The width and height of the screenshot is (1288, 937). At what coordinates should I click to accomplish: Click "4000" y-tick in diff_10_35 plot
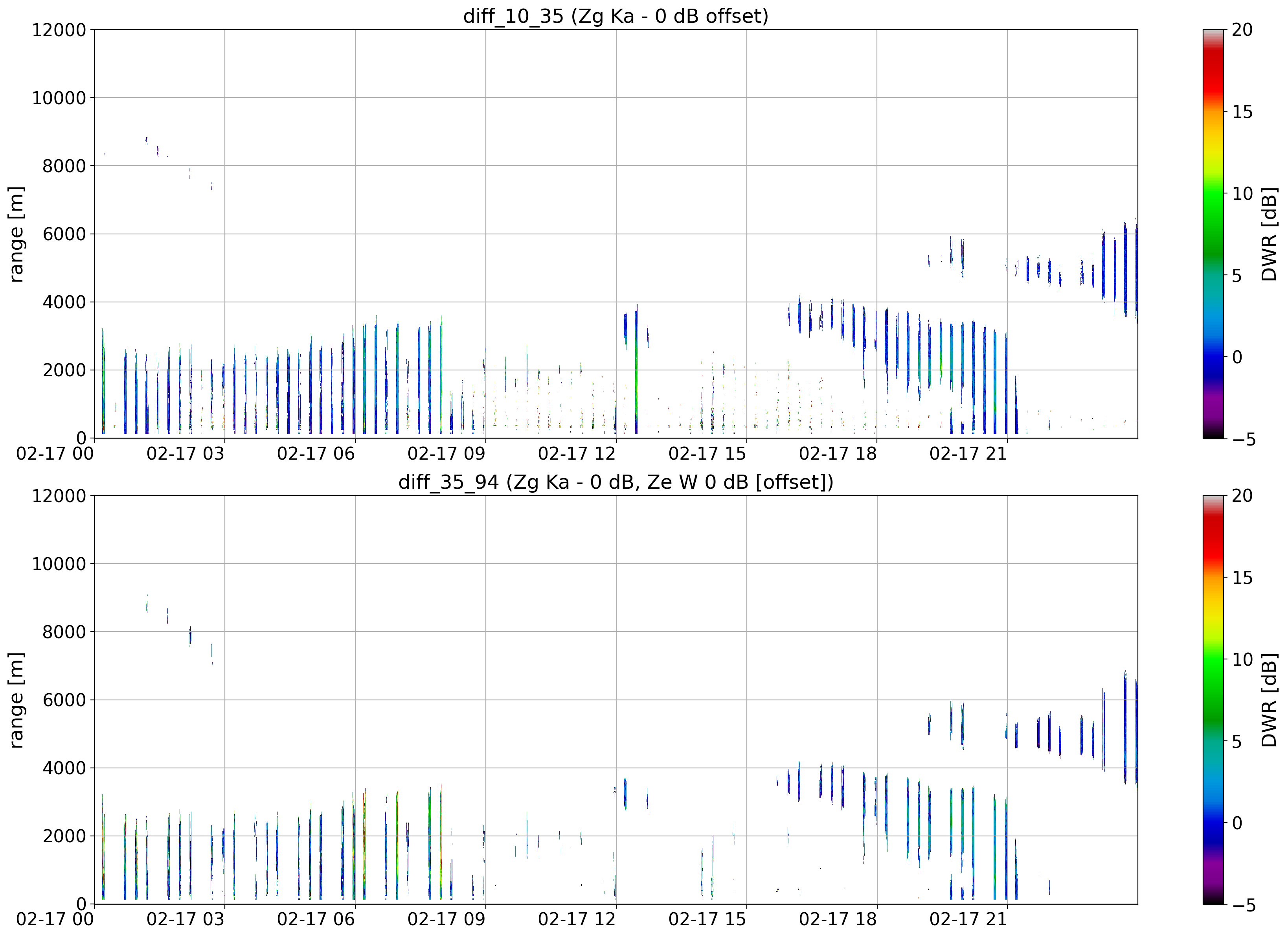[x=64, y=302]
